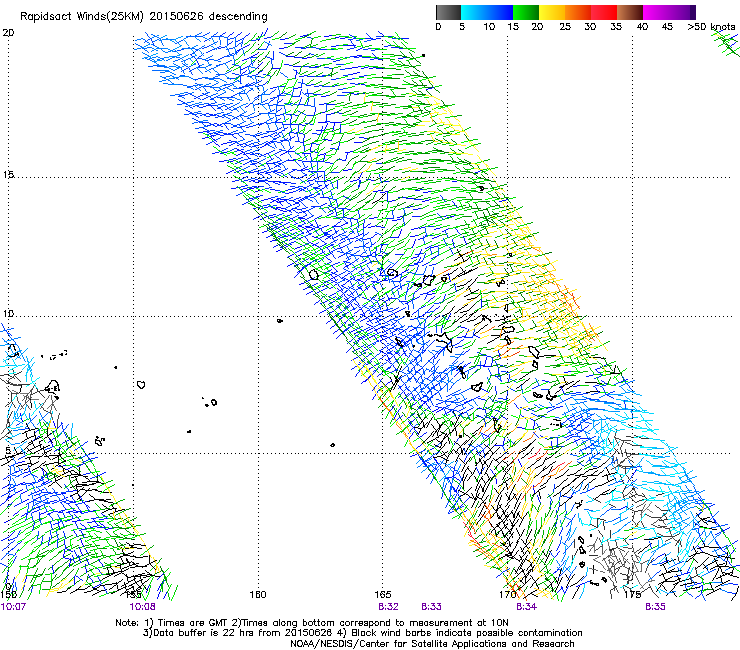The height and width of the screenshot is (650, 740).
Task: Click the '25' label under the color scale
Action: pyautogui.click(x=565, y=27)
